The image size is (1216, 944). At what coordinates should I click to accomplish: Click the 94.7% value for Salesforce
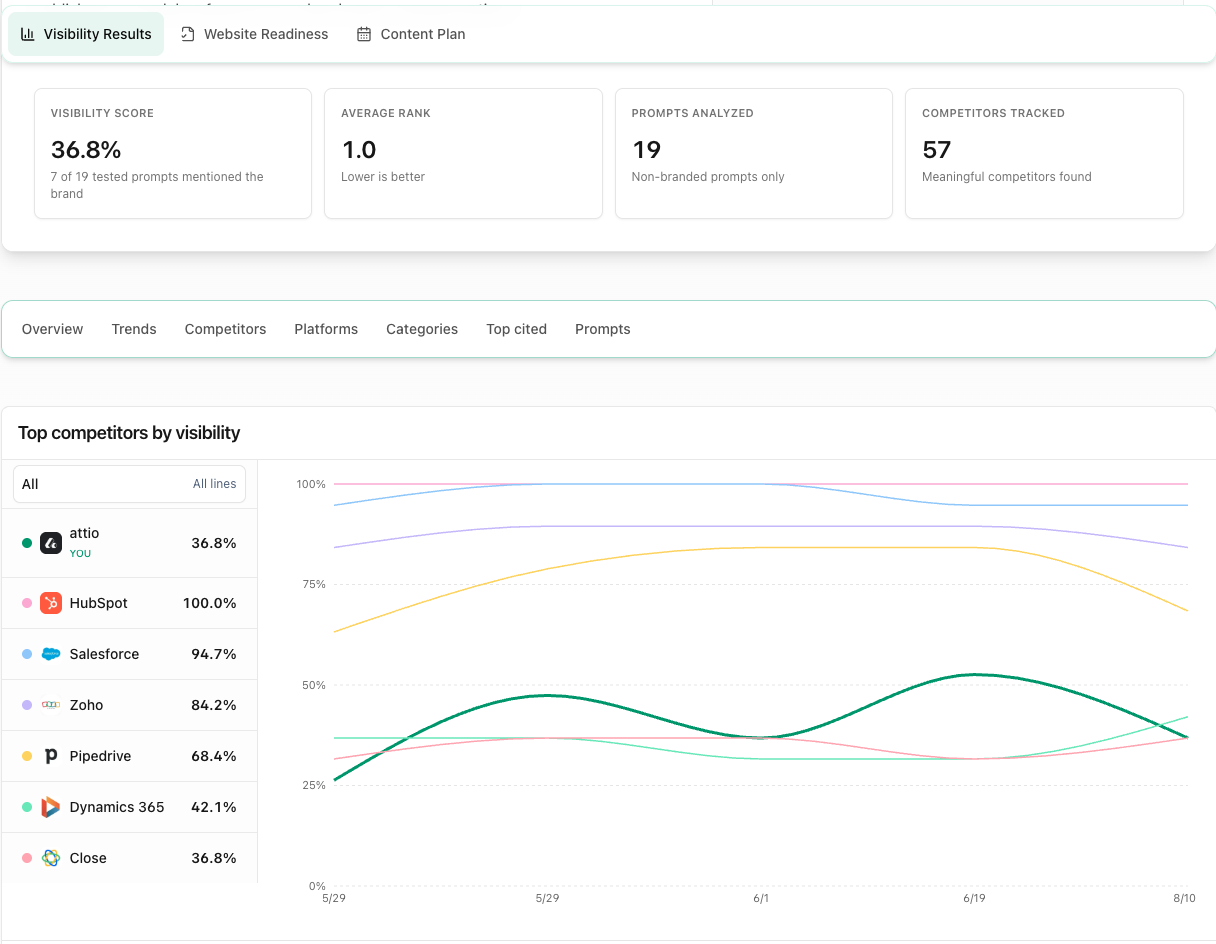pyautogui.click(x=214, y=654)
